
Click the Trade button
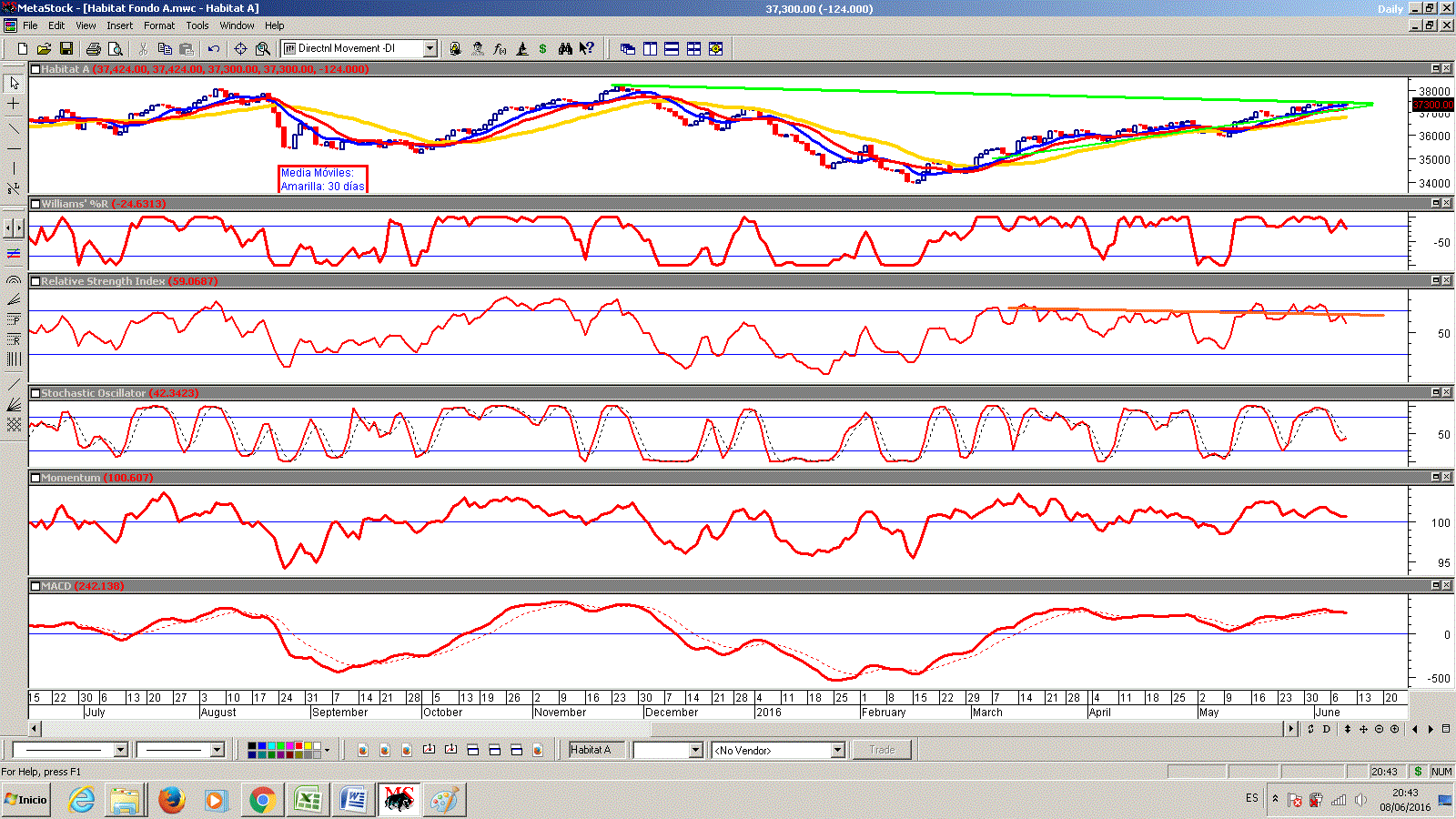tap(882, 751)
